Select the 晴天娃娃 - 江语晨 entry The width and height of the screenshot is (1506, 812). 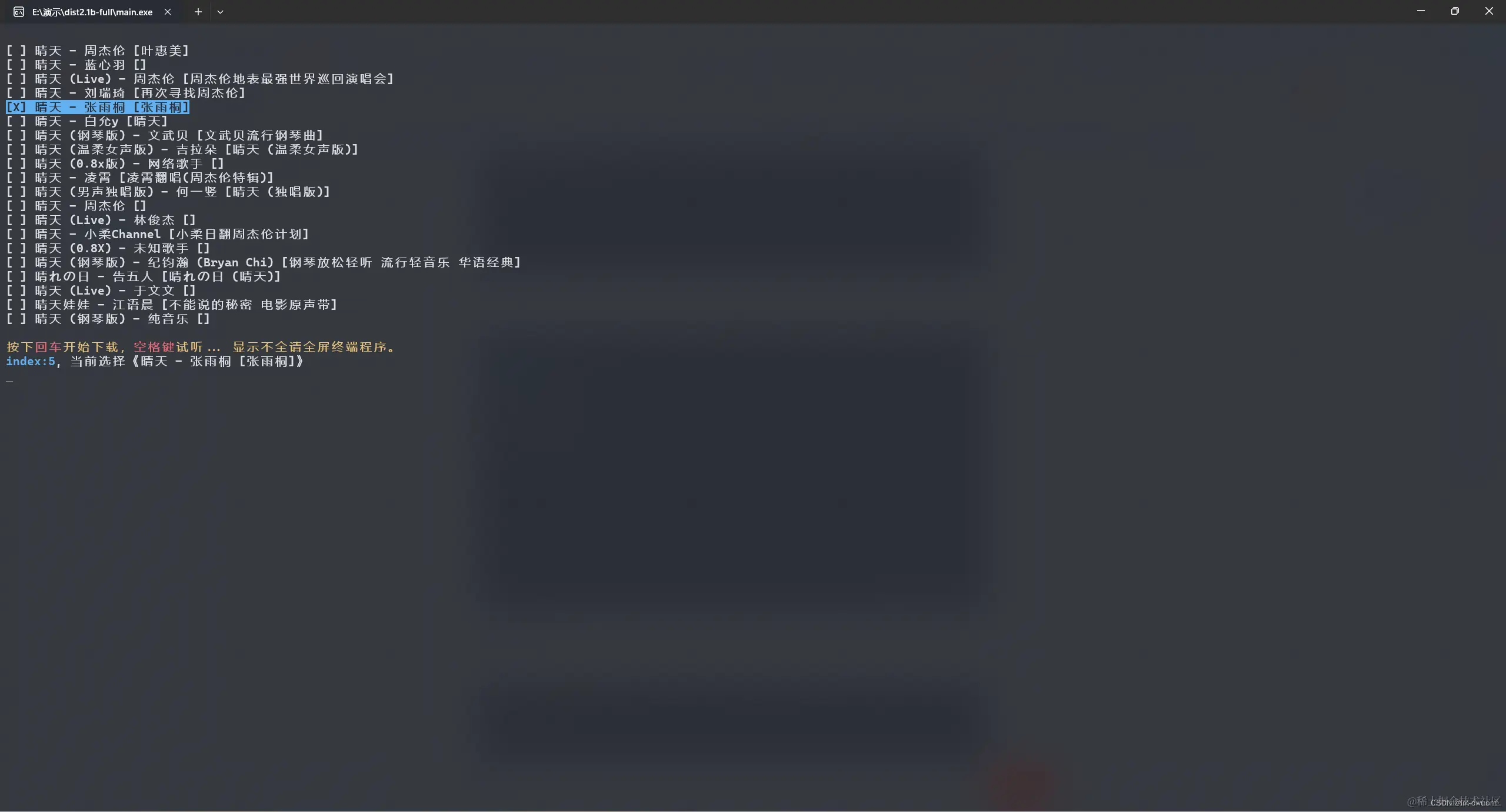pos(172,305)
